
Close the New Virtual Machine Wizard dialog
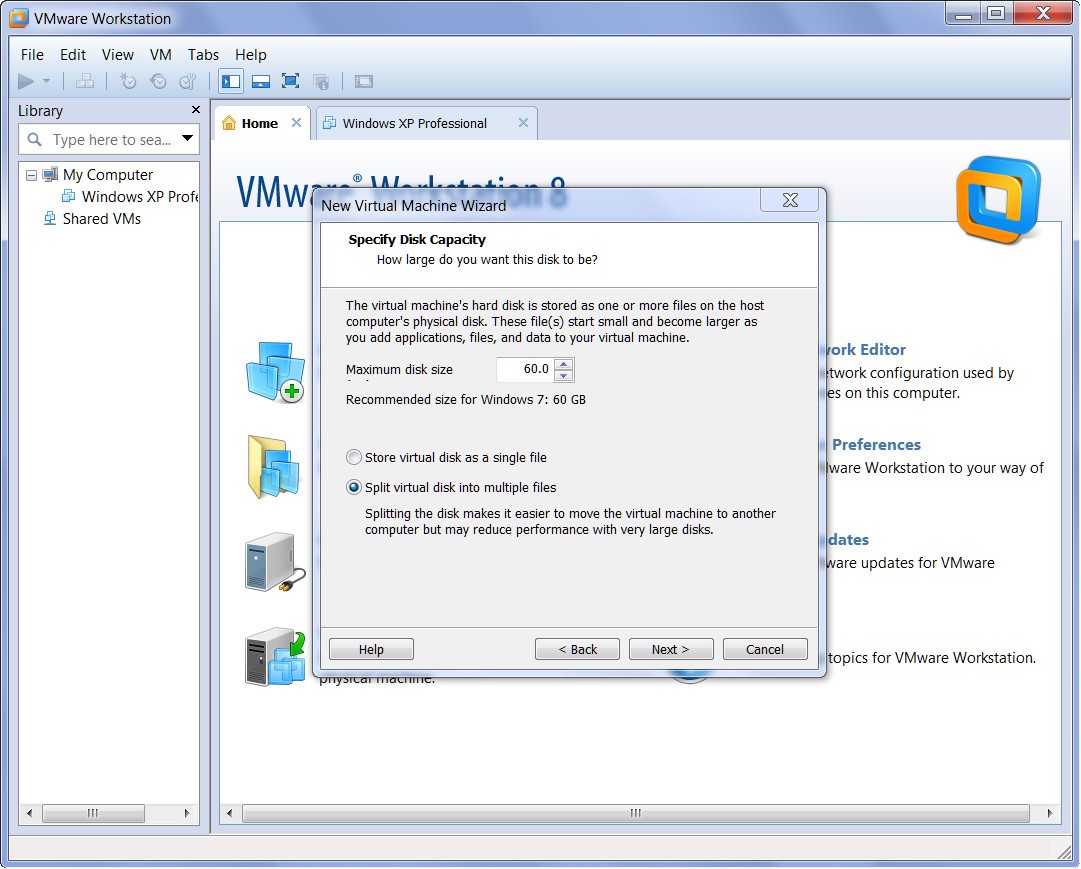790,200
